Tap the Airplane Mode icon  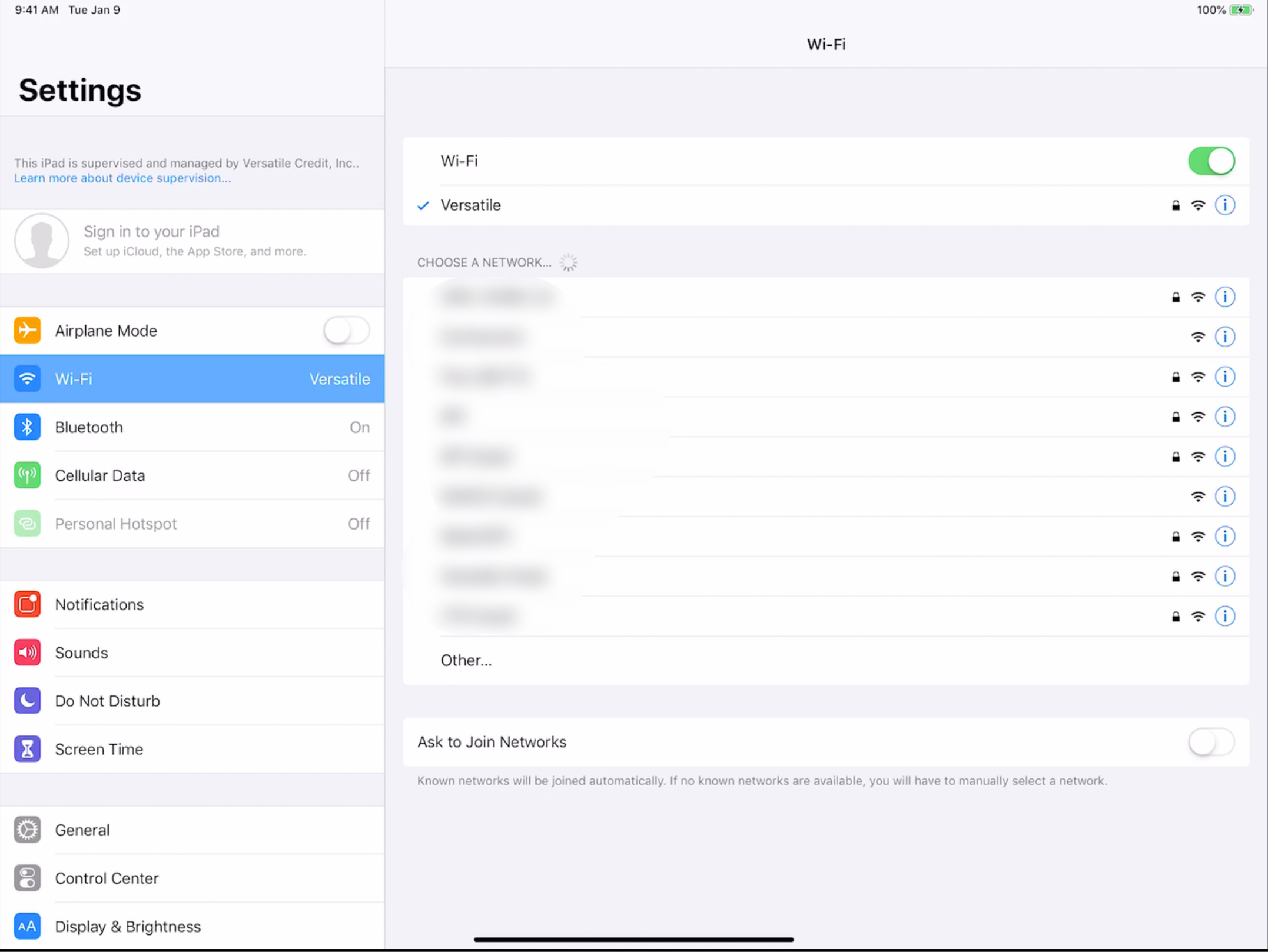pyautogui.click(x=27, y=330)
